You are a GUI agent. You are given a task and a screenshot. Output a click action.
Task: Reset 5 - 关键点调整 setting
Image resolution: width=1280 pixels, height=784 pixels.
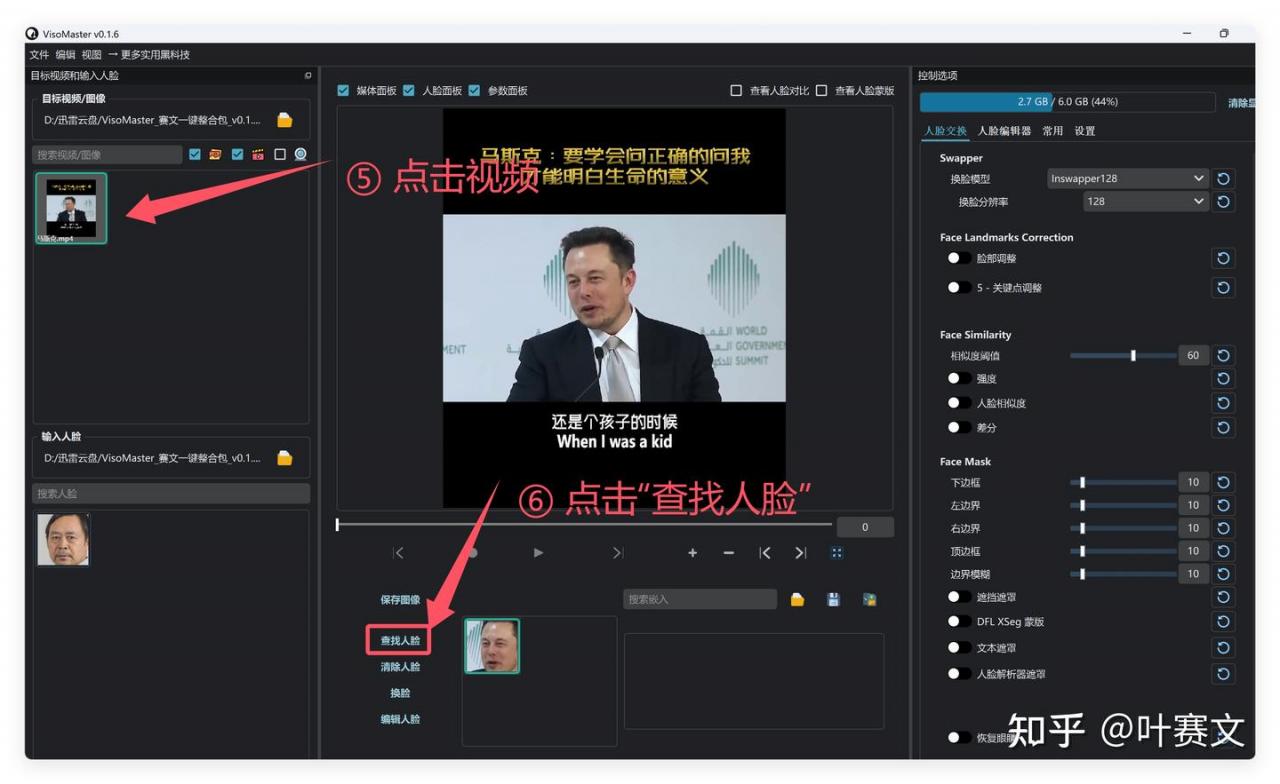tap(1223, 287)
